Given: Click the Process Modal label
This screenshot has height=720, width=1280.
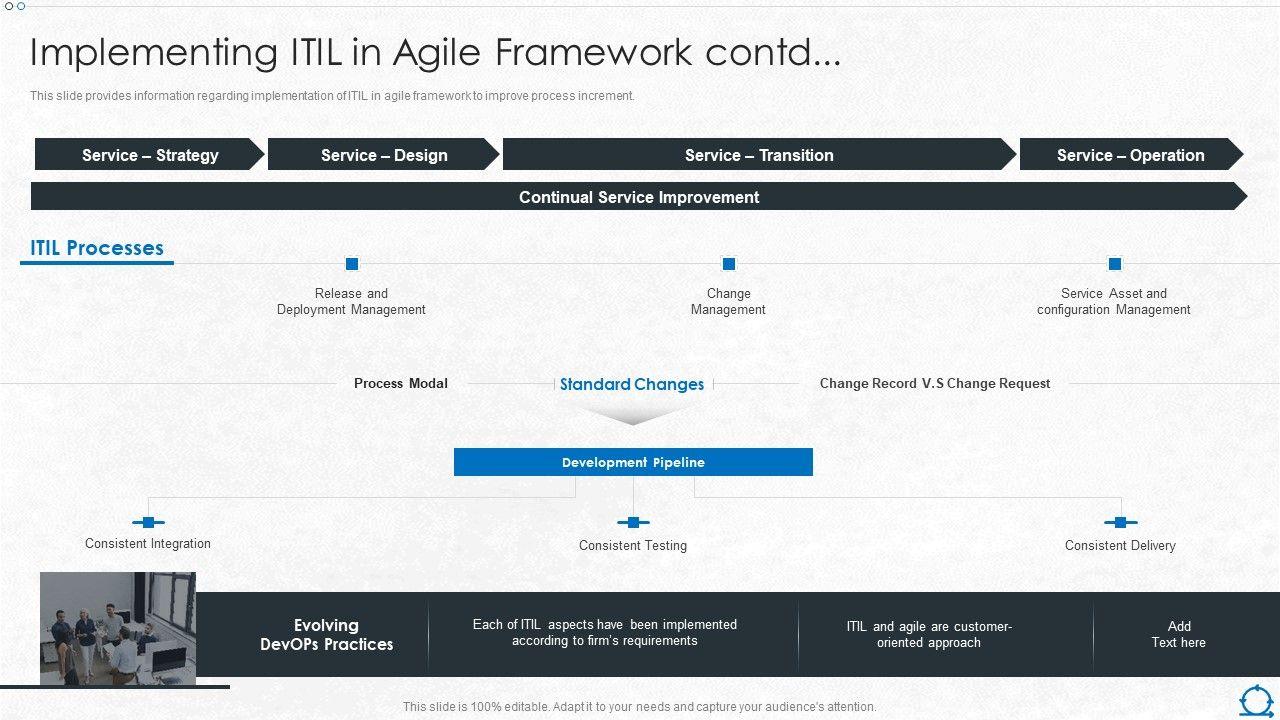Looking at the screenshot, I should (x=401, y=383).
